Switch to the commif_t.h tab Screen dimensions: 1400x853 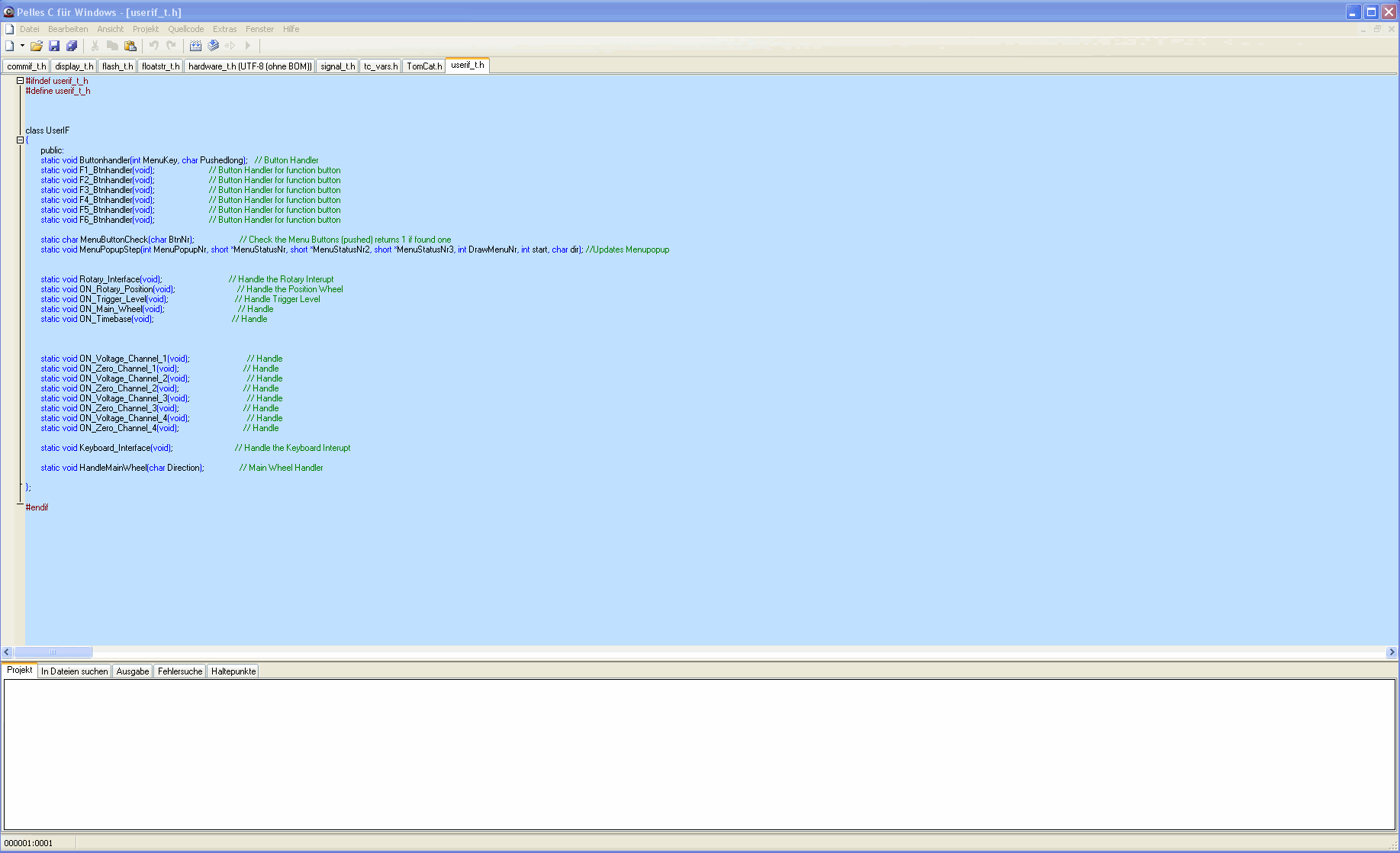26,66
